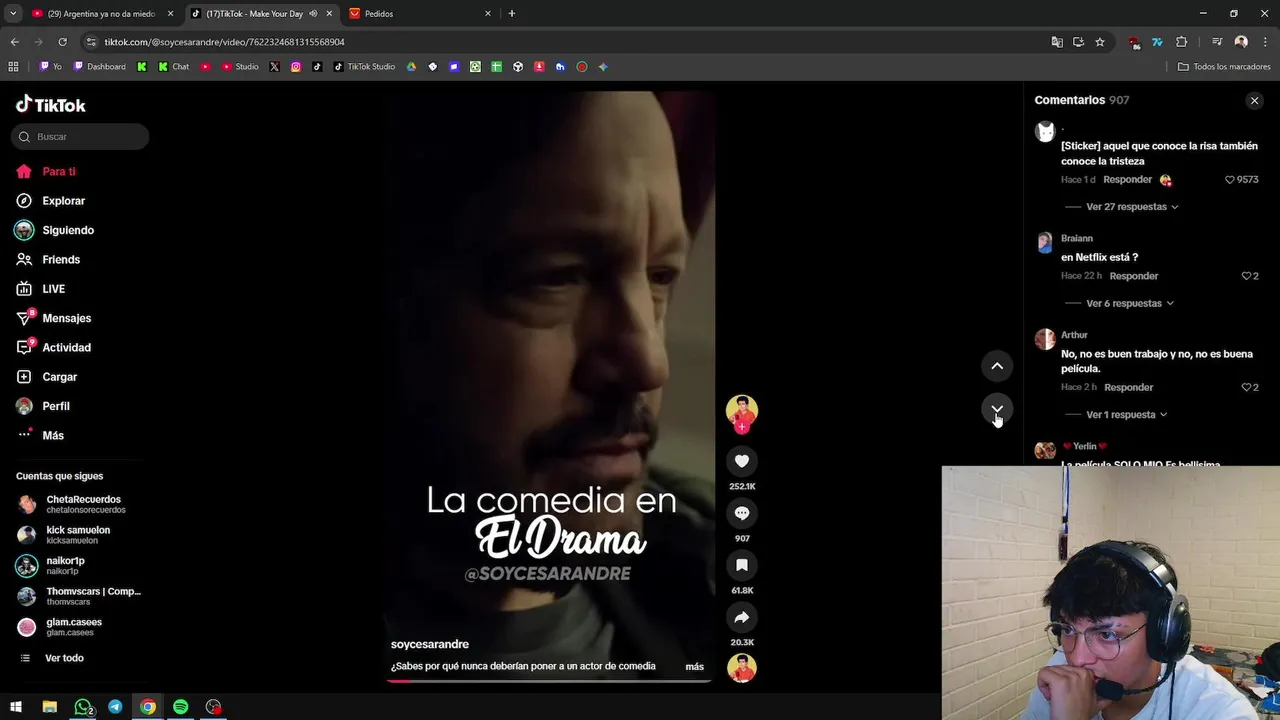Open Arthur's profile from the comment
Image resolution: width=1280 pixels, height=720 pixels.
pyautogui.click(x=1074, y=335)
